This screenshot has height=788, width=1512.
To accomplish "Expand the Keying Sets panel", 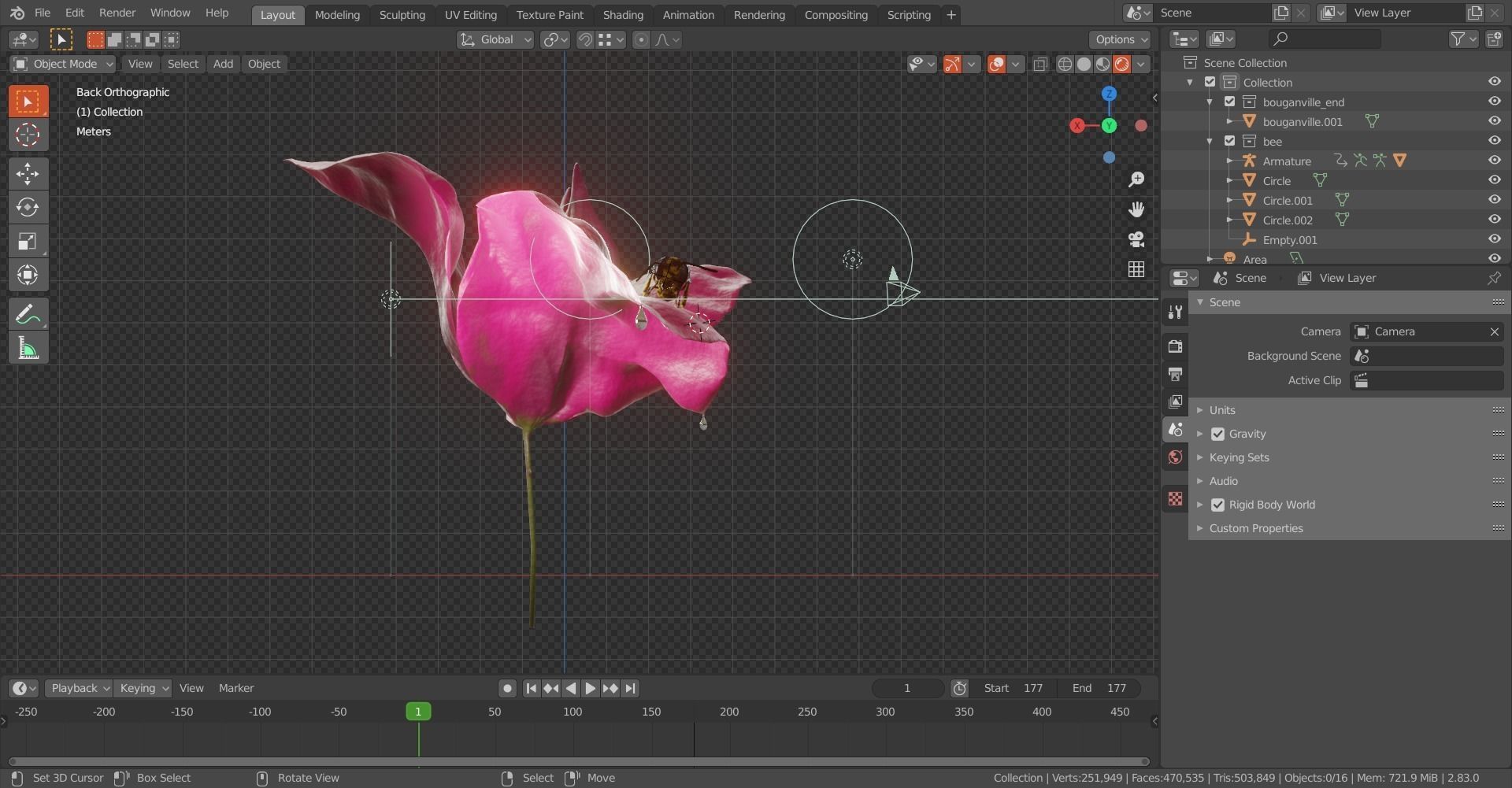I will [x=1239, y=457].
